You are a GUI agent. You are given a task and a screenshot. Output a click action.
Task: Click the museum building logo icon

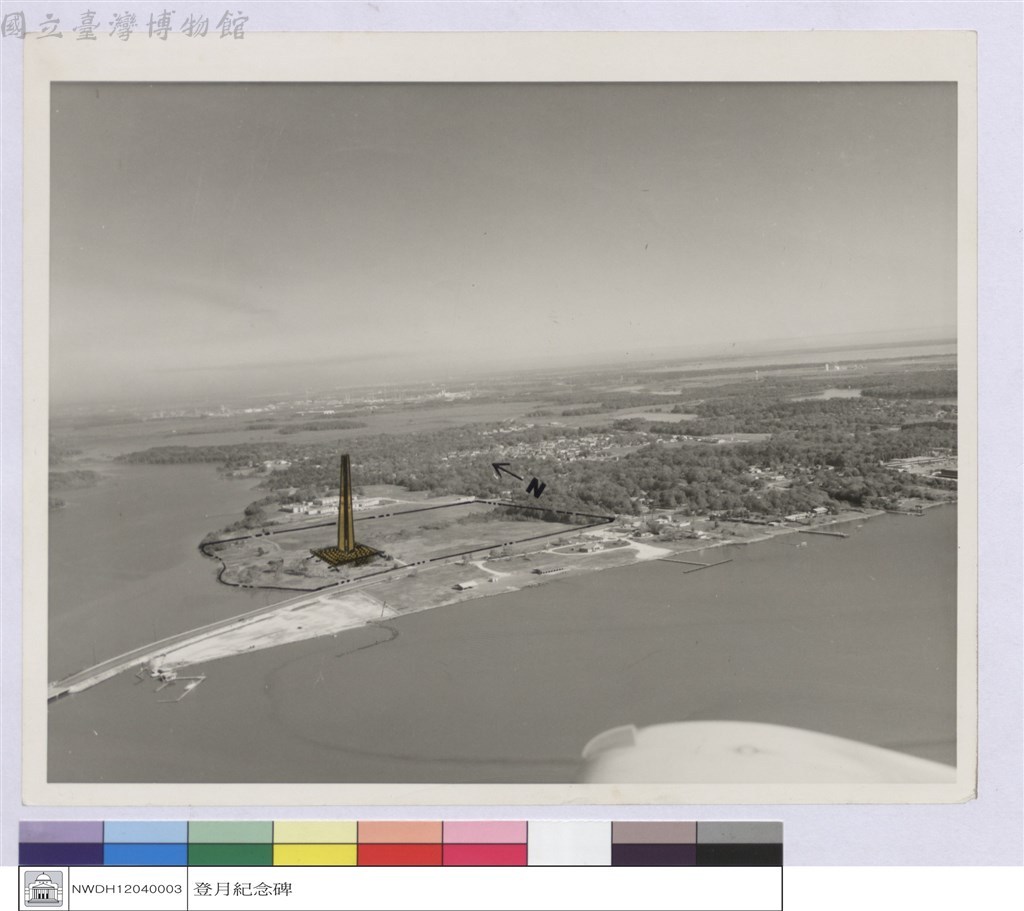(44, 888)
